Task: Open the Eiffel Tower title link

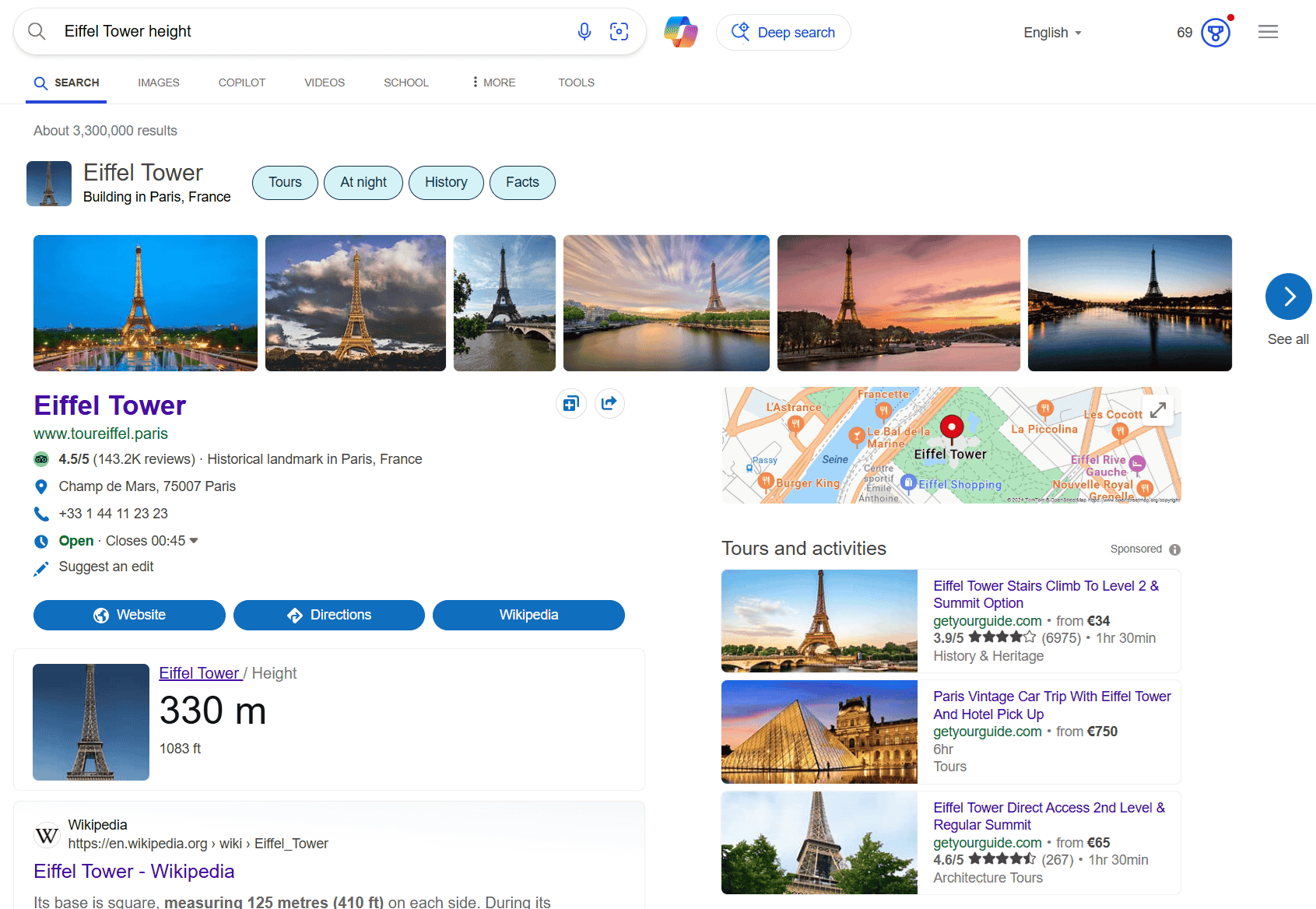Action: [110, 405]
